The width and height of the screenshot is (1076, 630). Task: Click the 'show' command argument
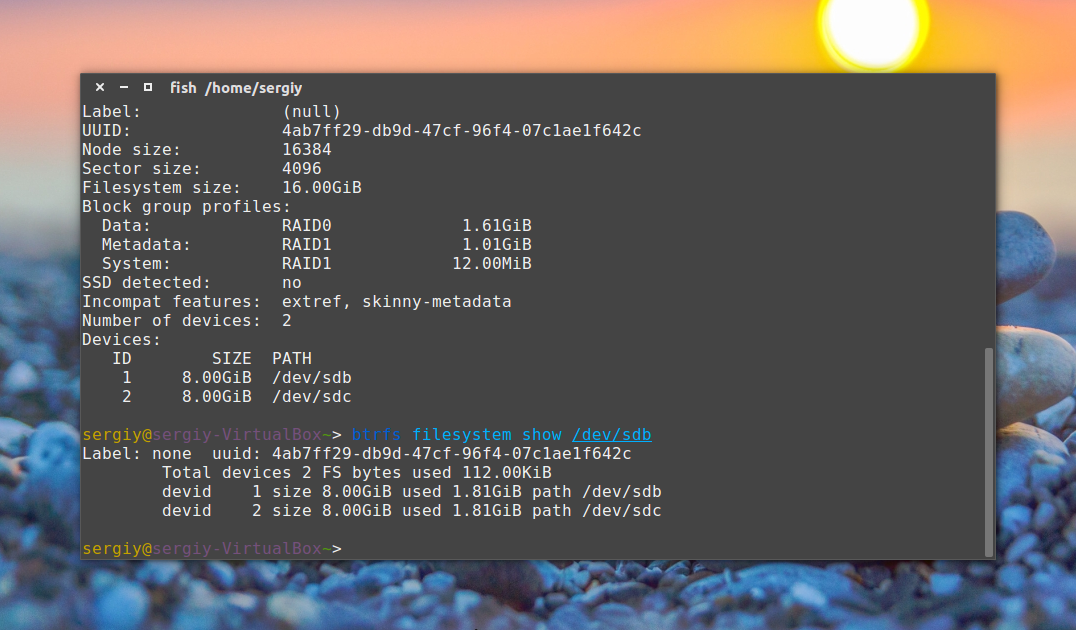coord(541,434)
